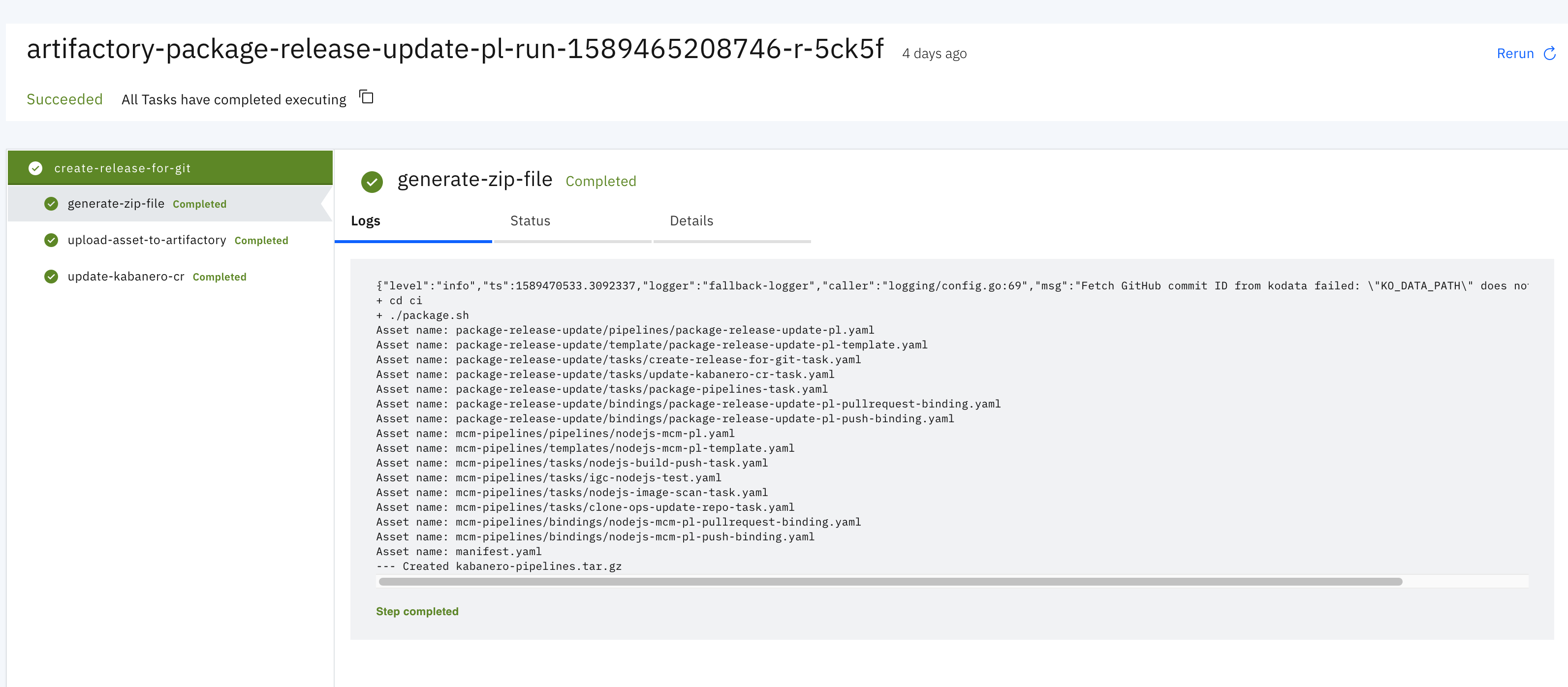
Task: Click the Succeeded status label
Action: click(64, 99)
